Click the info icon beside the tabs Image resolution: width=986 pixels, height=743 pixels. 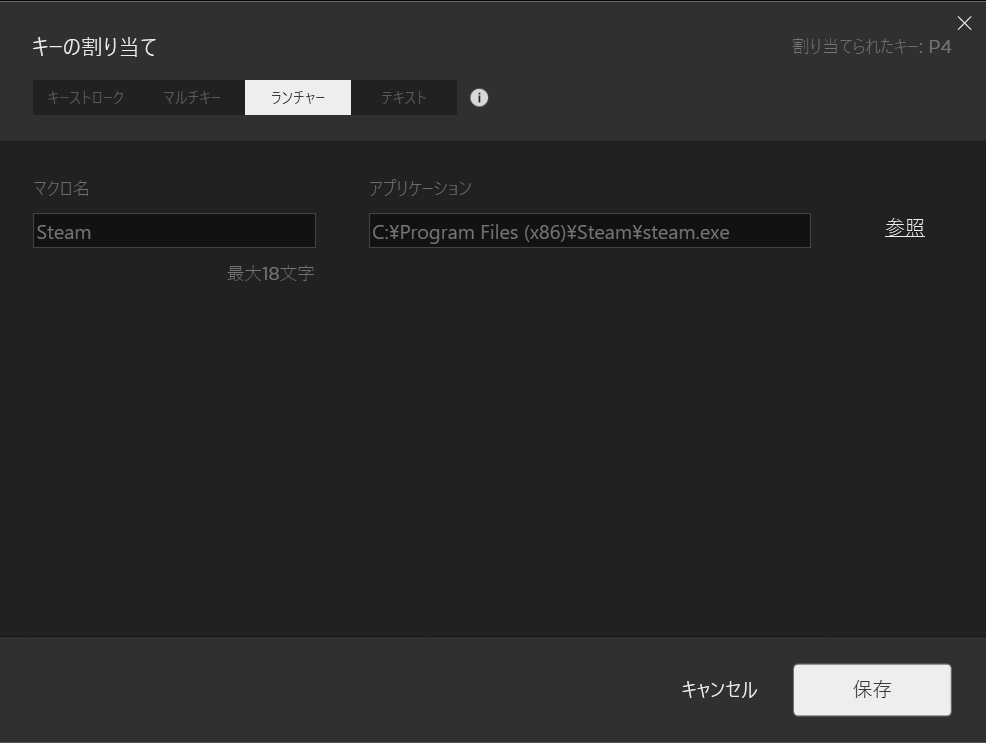(479, 97)
